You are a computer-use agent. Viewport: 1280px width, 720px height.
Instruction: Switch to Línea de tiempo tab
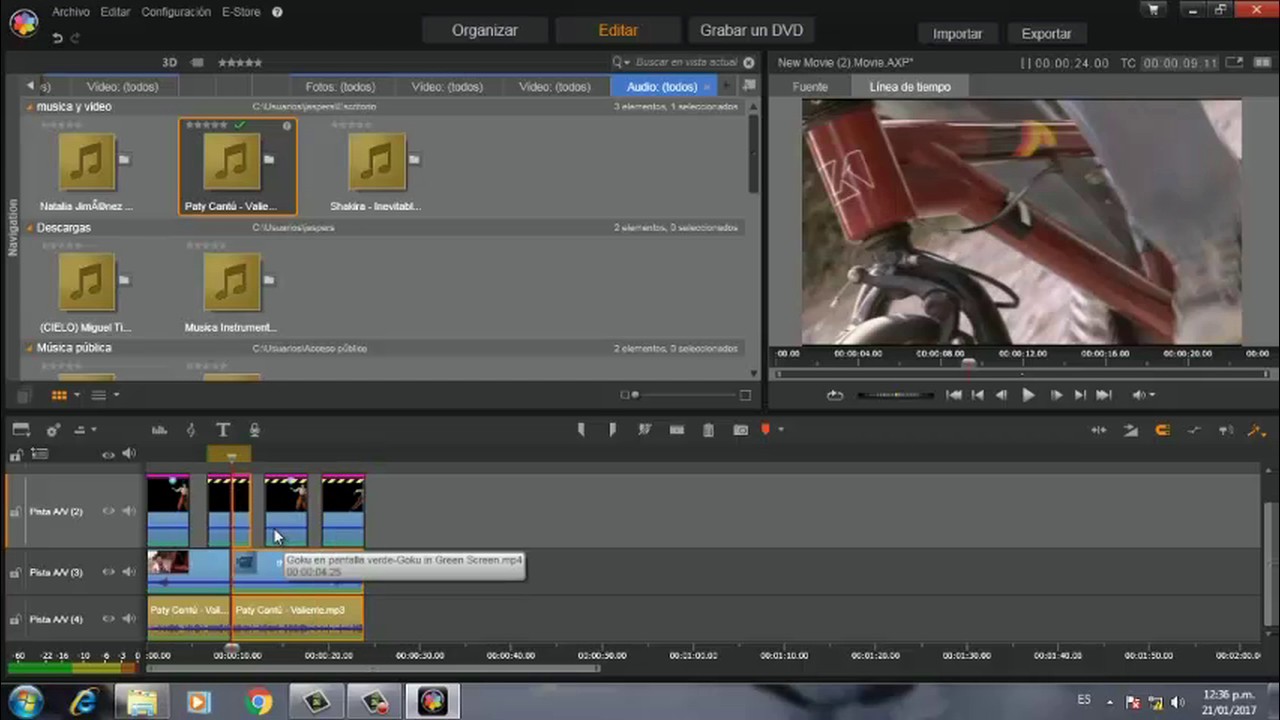[x=910, y=87]
